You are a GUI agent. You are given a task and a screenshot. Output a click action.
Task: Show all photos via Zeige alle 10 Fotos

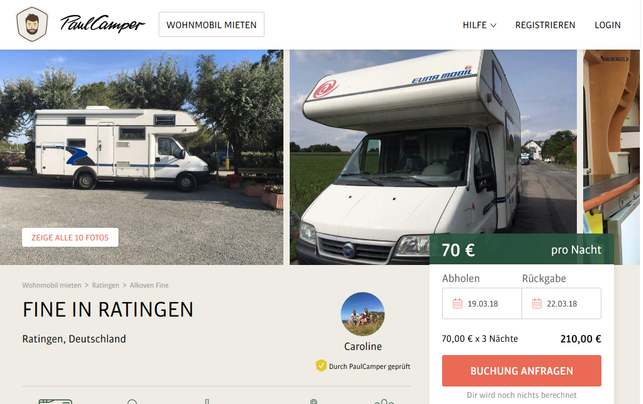(x=70, y=237)
